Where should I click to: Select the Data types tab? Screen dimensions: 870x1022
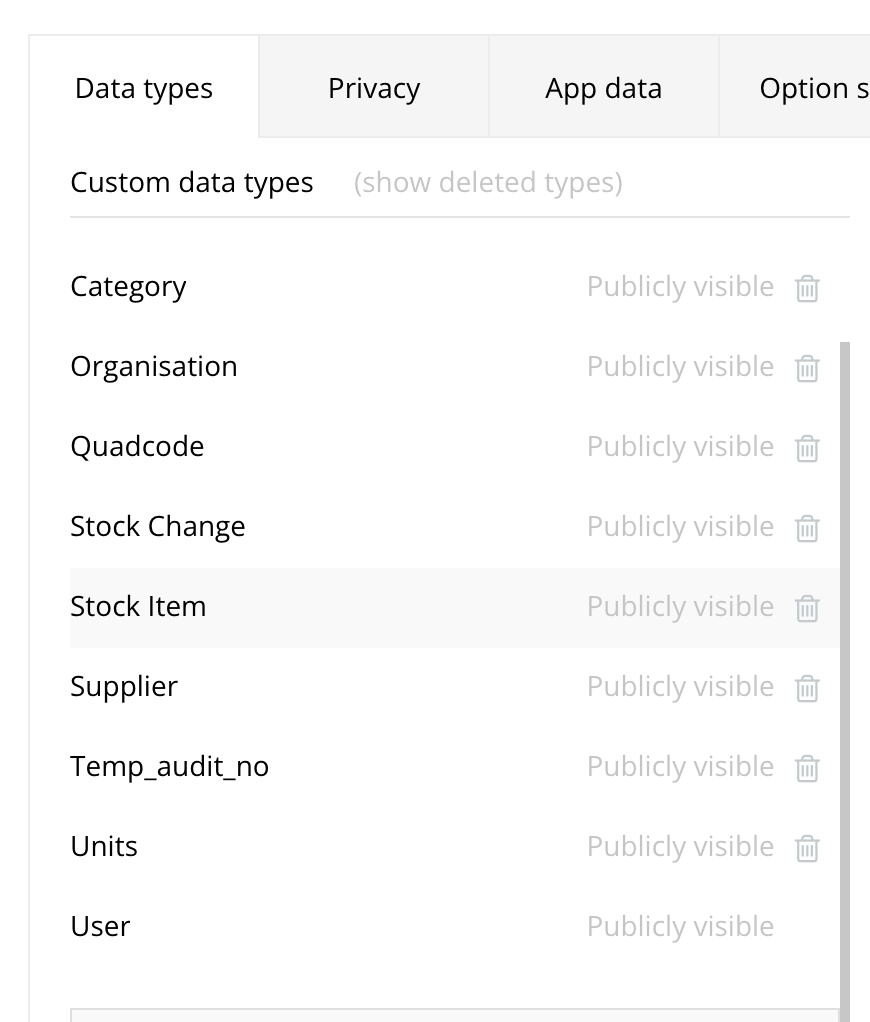pos(144,87)
